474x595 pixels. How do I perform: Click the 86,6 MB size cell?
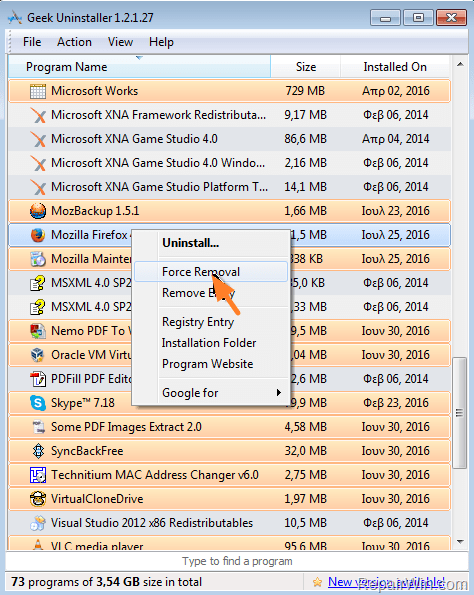coord(306,139)
